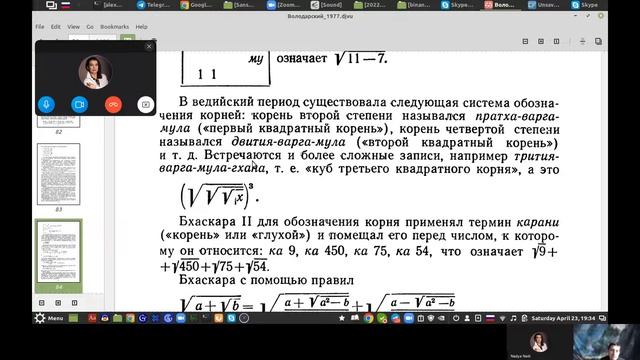The width and height of the screenshot is (640, 360).
Task: Open the Menu button in bottom taskbar
Action: pos(49,318)
